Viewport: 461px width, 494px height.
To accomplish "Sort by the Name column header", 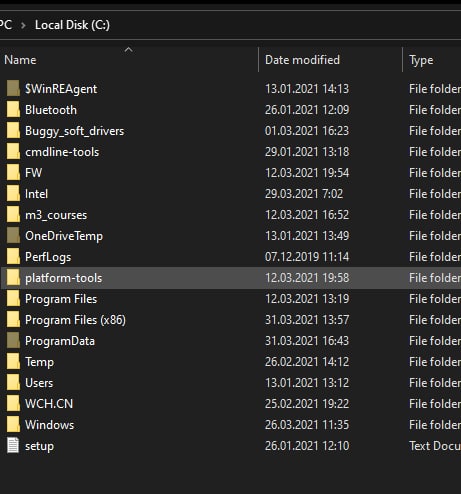I will (20, 60).
